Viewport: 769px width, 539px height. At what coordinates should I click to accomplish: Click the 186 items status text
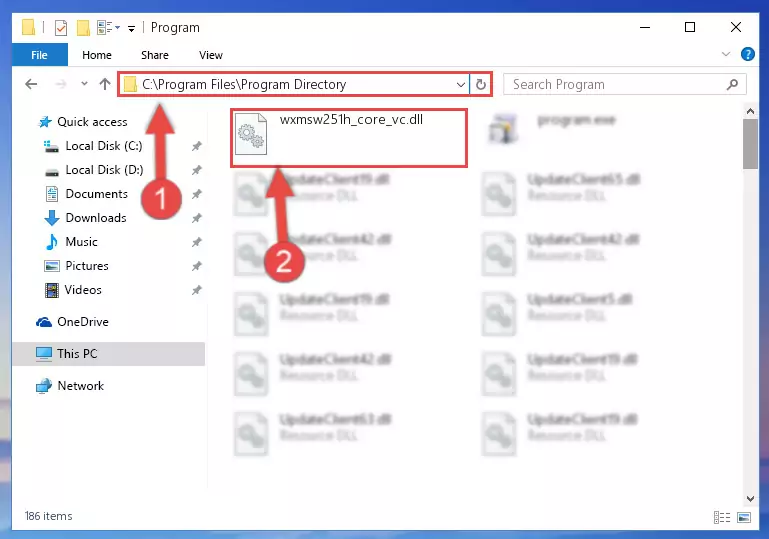(49, 516)
